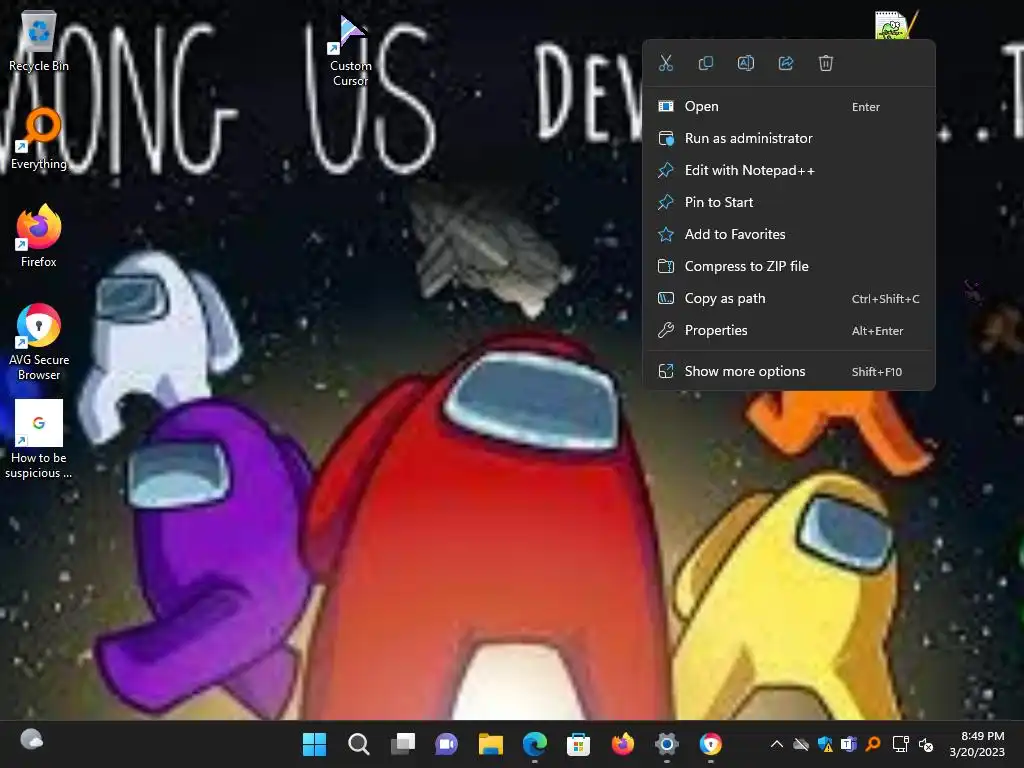This screenshot has width=1024, height=768.
Task: Click the OneDrive tray icon
Action: click(801, 744)
